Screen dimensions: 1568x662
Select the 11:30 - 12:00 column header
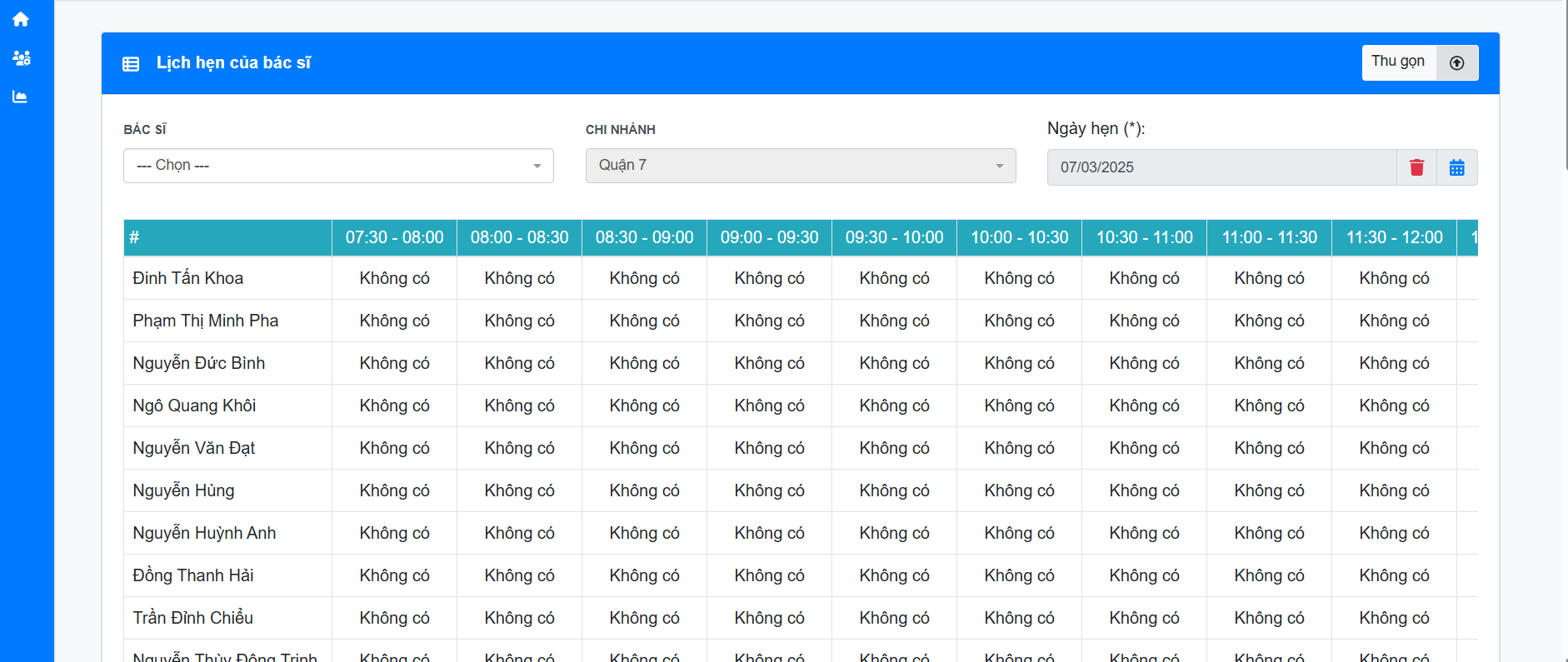pos(1394,237)
